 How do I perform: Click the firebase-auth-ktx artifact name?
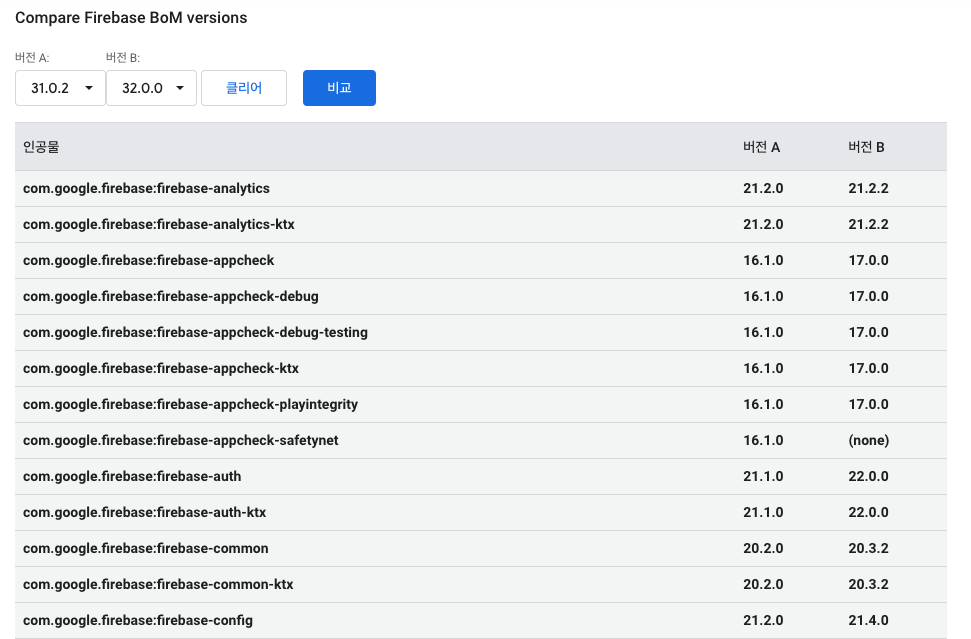tap(144, 512)
